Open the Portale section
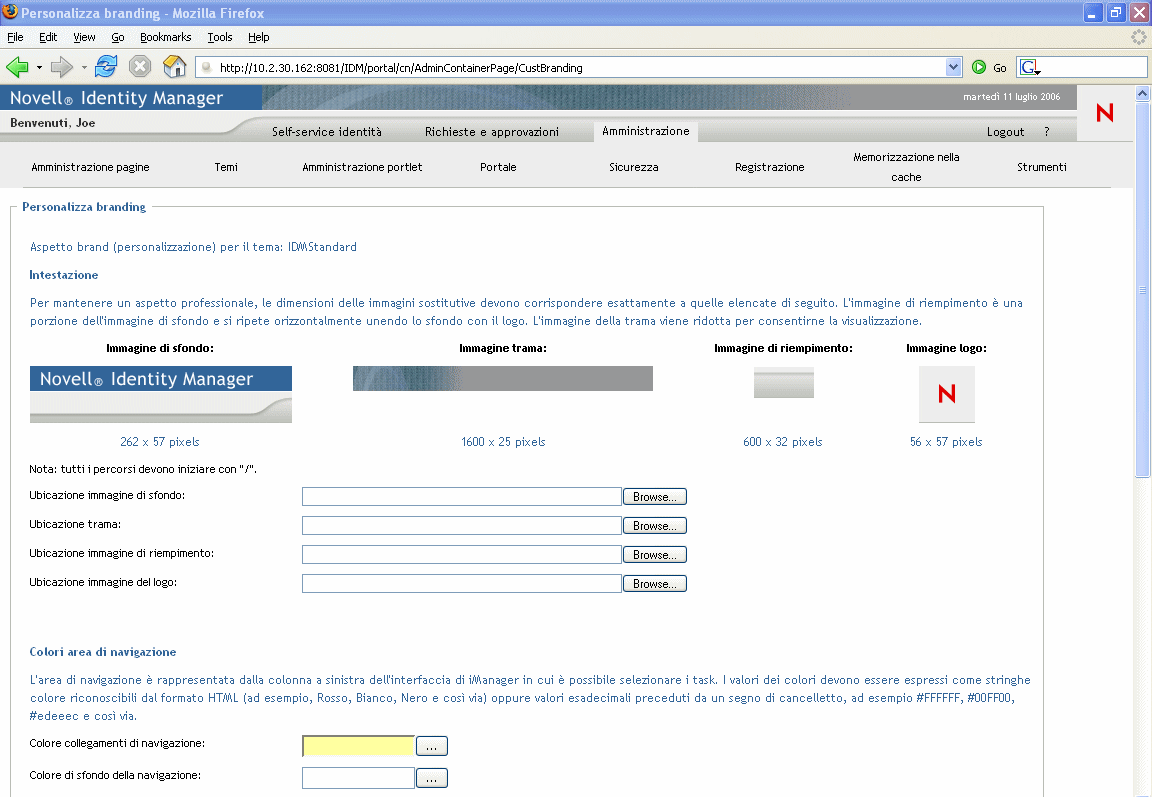The image size is (1152, 797). click(498, 167)
